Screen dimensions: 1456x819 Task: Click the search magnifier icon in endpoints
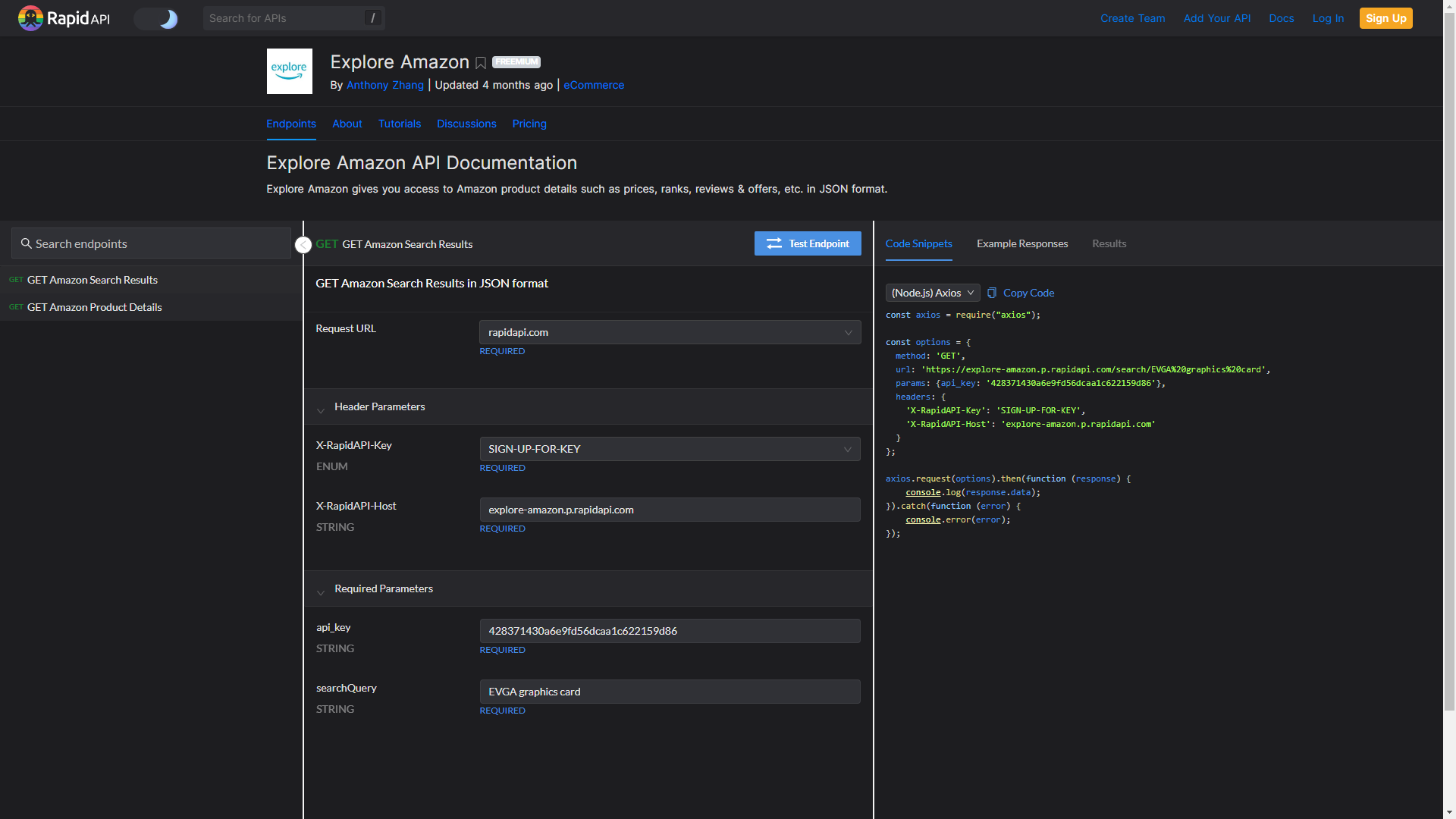pos(26,243)
